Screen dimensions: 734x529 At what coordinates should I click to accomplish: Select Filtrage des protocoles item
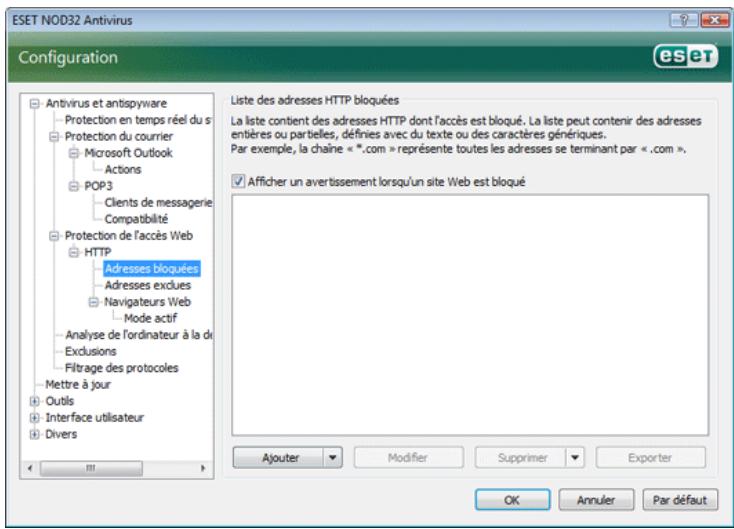121,368
